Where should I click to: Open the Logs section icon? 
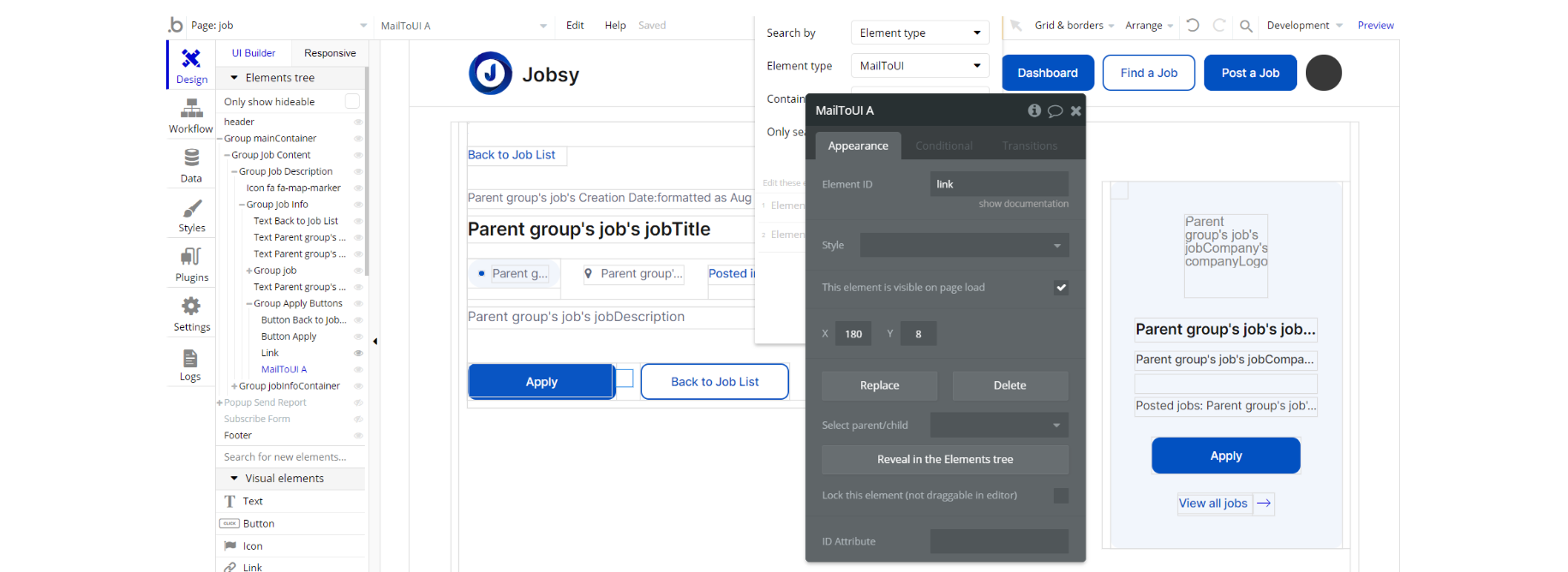pyautogui.click(x=190, y=358)
